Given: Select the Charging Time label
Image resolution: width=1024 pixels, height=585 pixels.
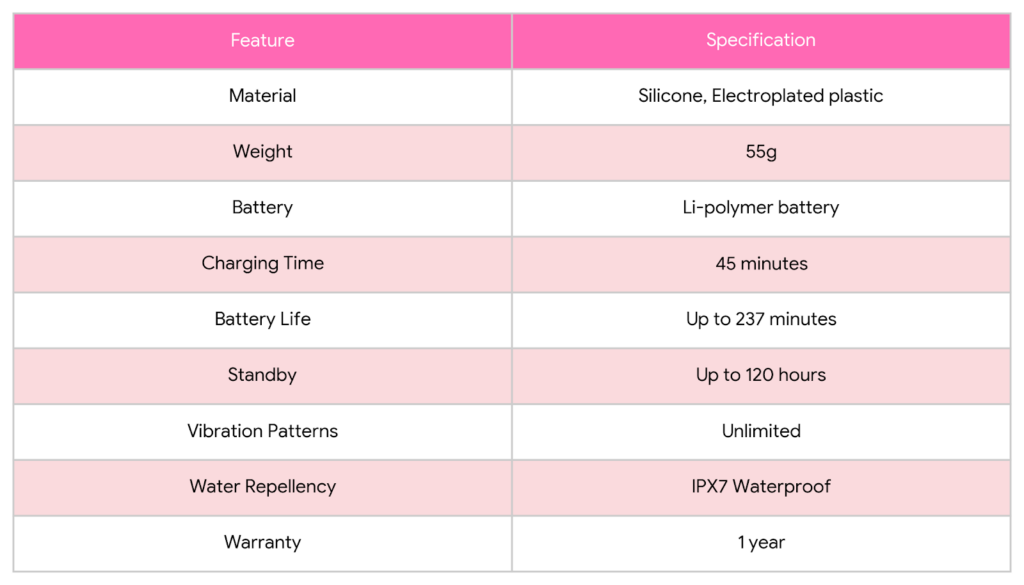Looking at the screenshot, I should tap(262, 264).
